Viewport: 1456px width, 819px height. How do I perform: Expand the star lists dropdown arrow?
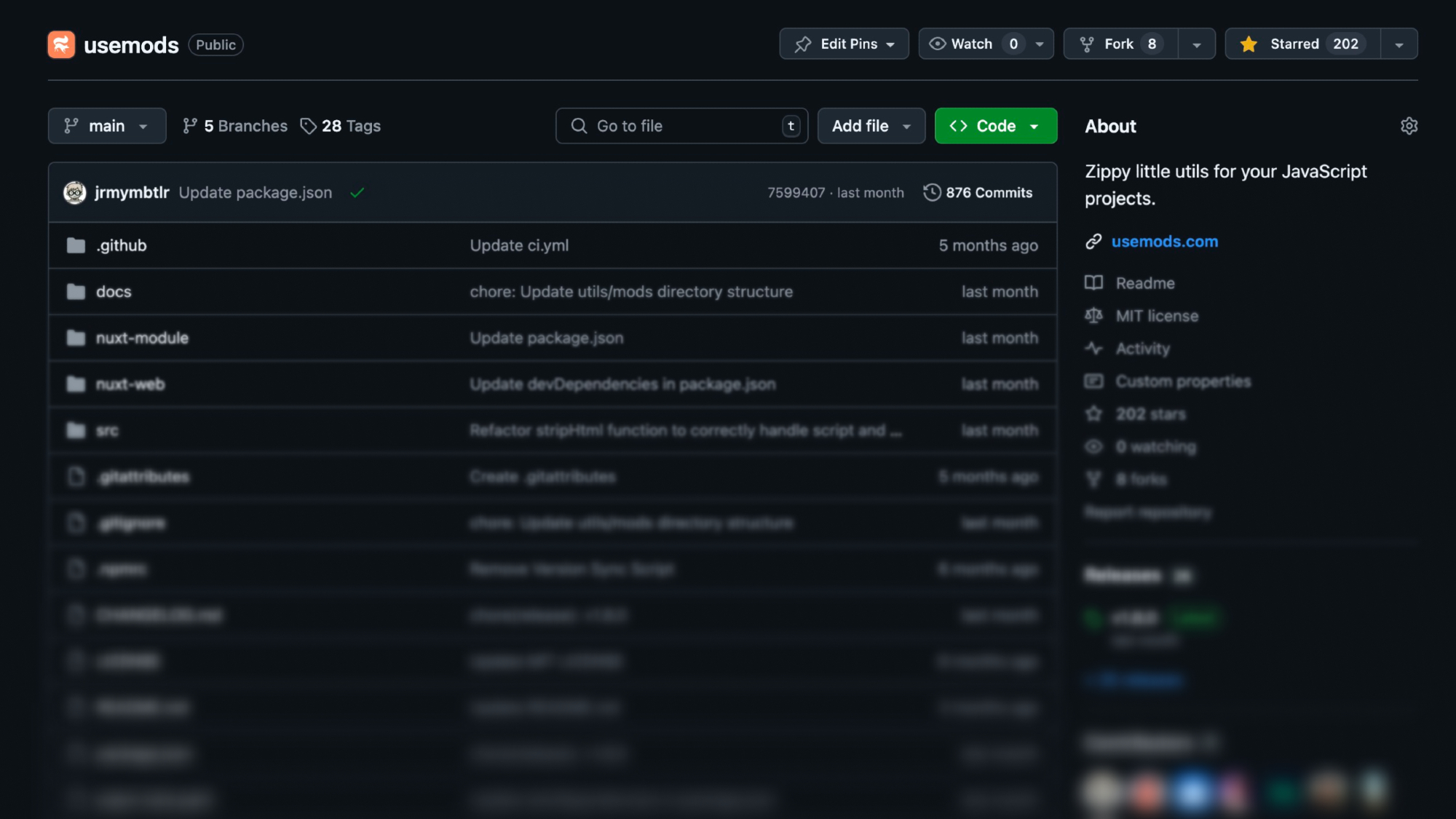tap(1398, 44)
